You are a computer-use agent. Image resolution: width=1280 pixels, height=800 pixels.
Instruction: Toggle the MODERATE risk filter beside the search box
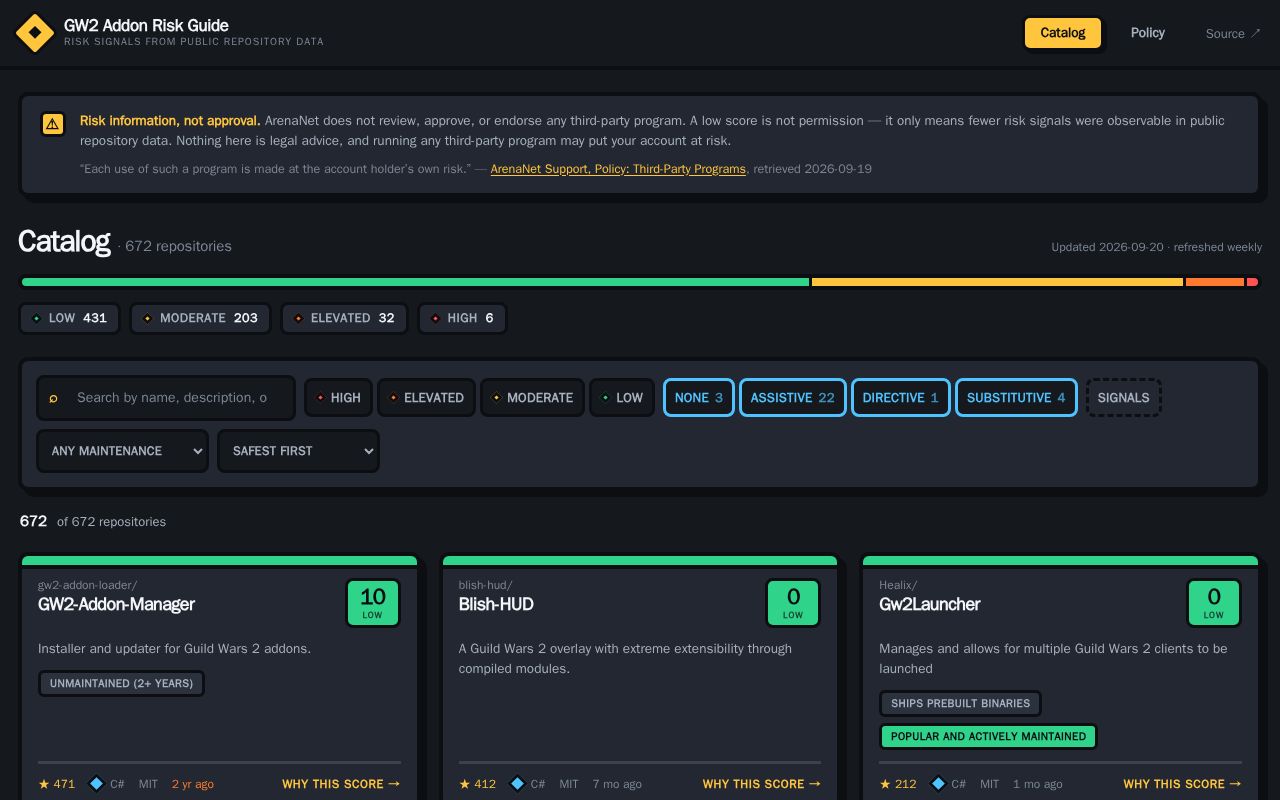tap(532, 398)
